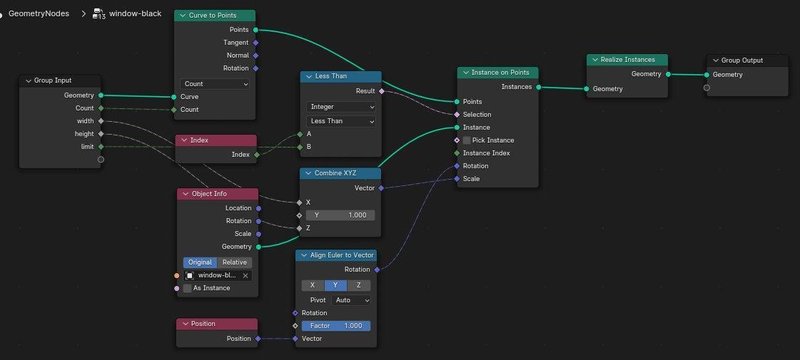
Task: Clear the window-bl... object field with X
Action: coord(245,275)
